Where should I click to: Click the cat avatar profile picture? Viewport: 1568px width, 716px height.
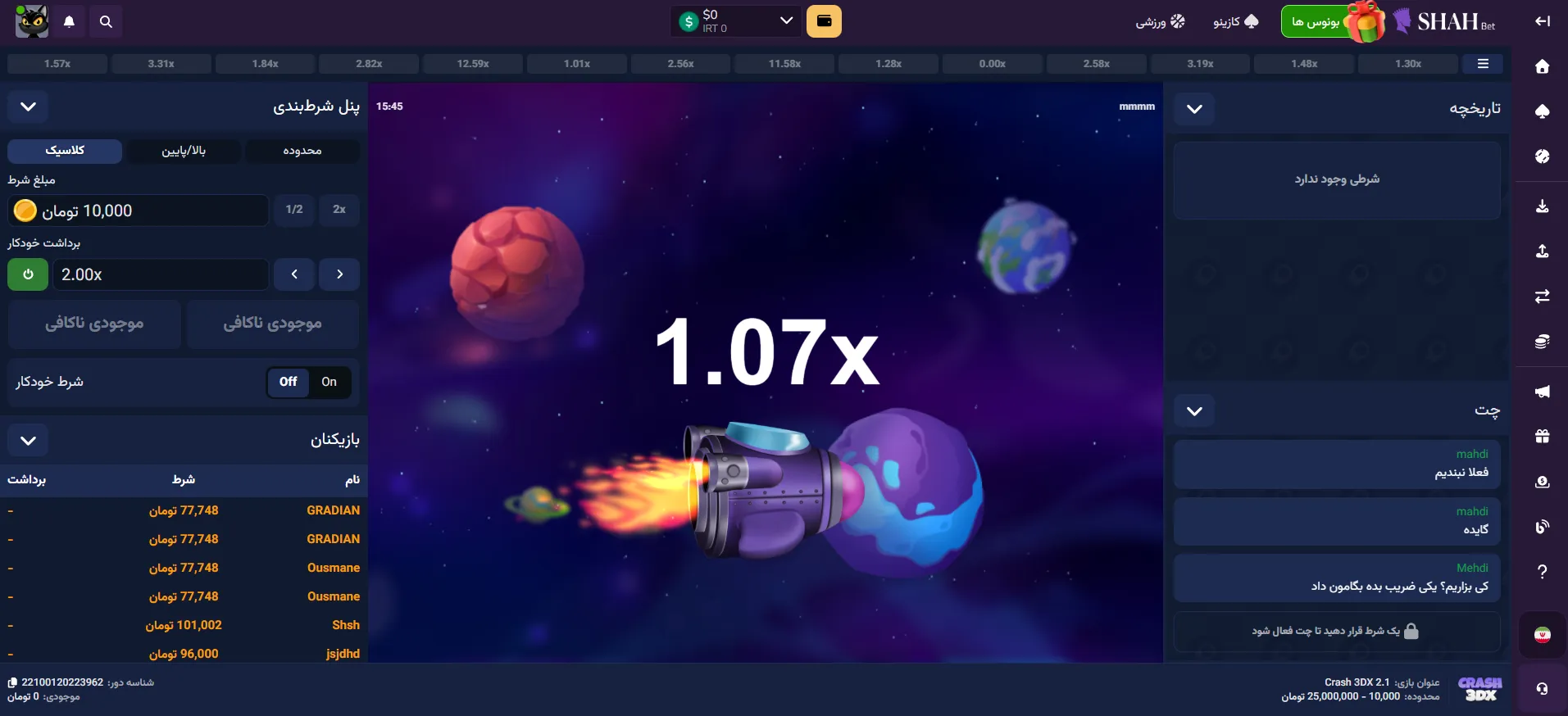pyautogui.click(x=32, y=21)
